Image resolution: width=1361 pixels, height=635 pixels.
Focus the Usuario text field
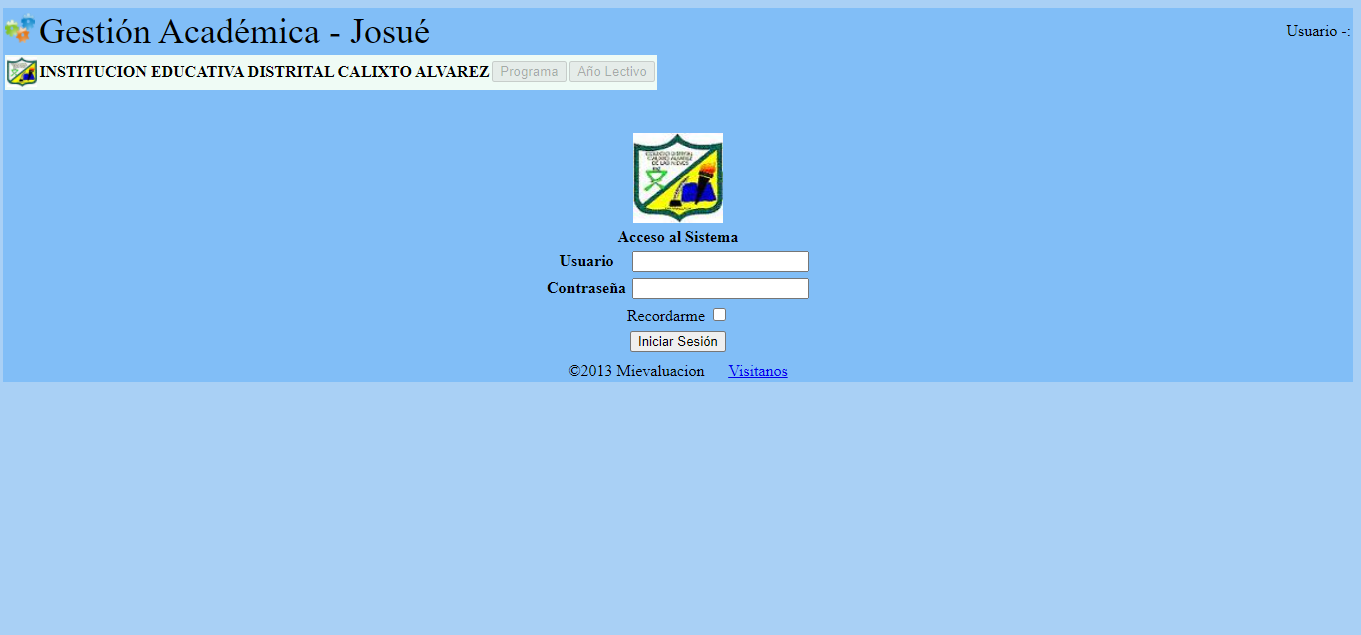pos(720,261)
